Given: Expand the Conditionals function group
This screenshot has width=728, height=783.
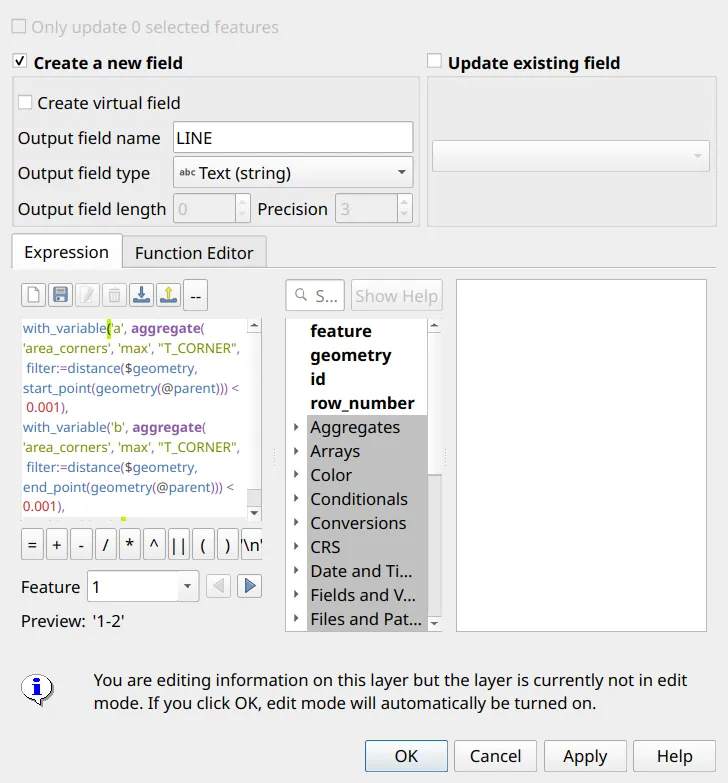Looking at the screenshot, I should point(296,499).
